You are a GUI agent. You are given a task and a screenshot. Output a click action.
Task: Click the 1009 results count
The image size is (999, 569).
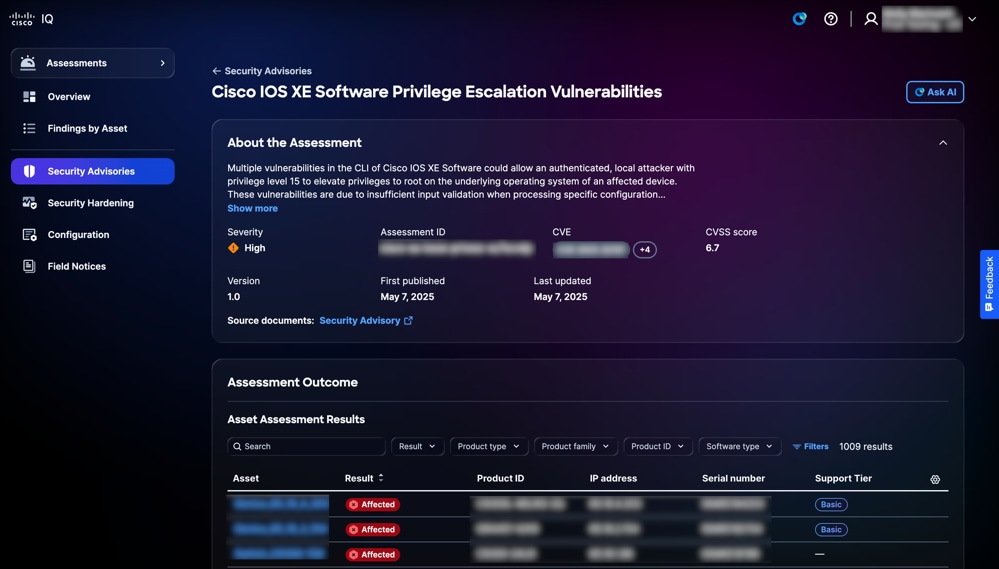(865, 447)
